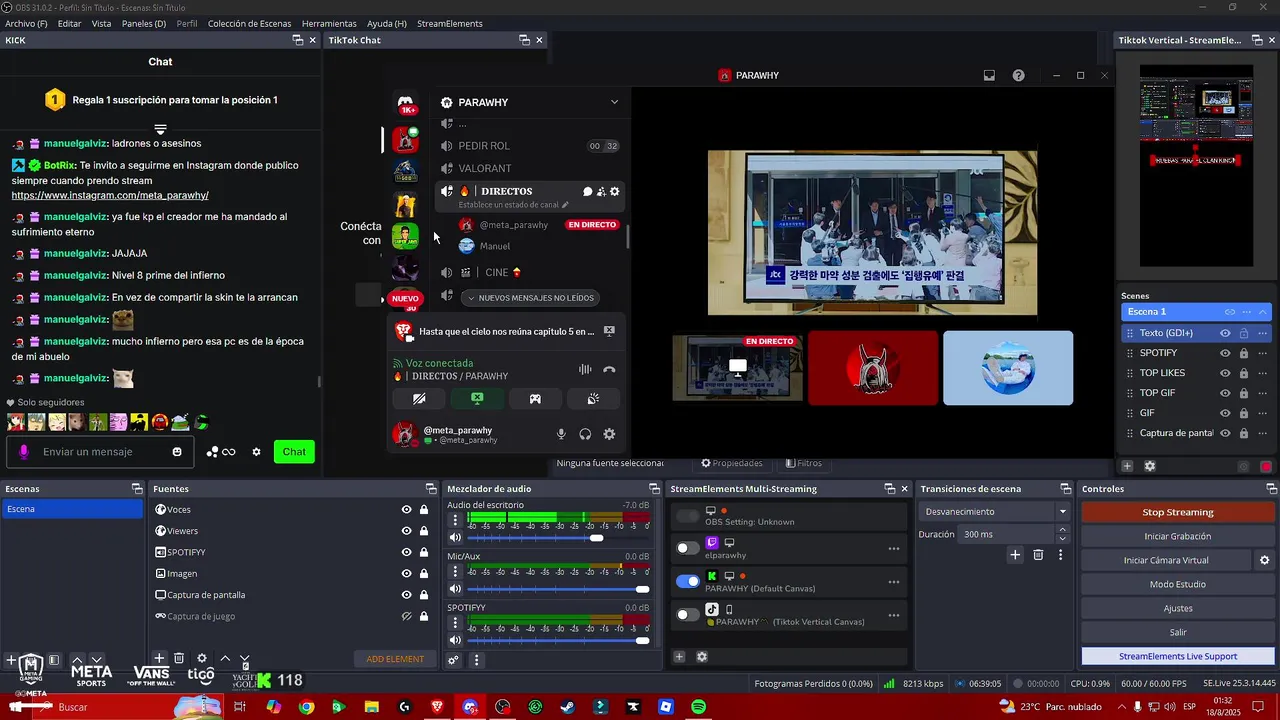
Task: Show the Captura de juego source
Action: [x=406, y=616]
